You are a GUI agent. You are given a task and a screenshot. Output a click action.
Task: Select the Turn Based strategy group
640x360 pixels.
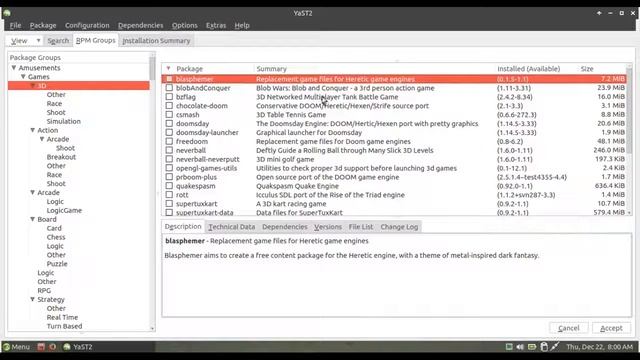point(64,326)
